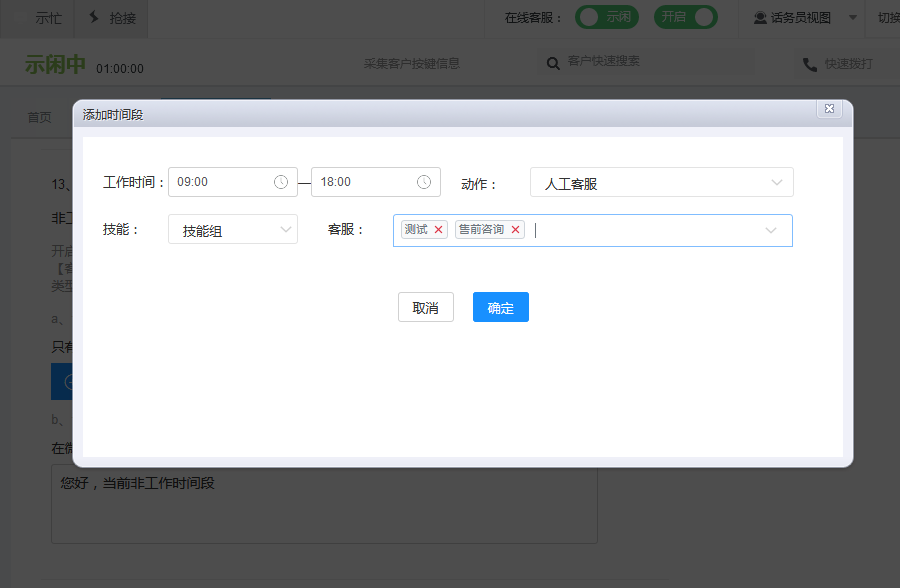Click the 09:00 start time field
Screen dimensions: 900x588
(x=220, y=182)
